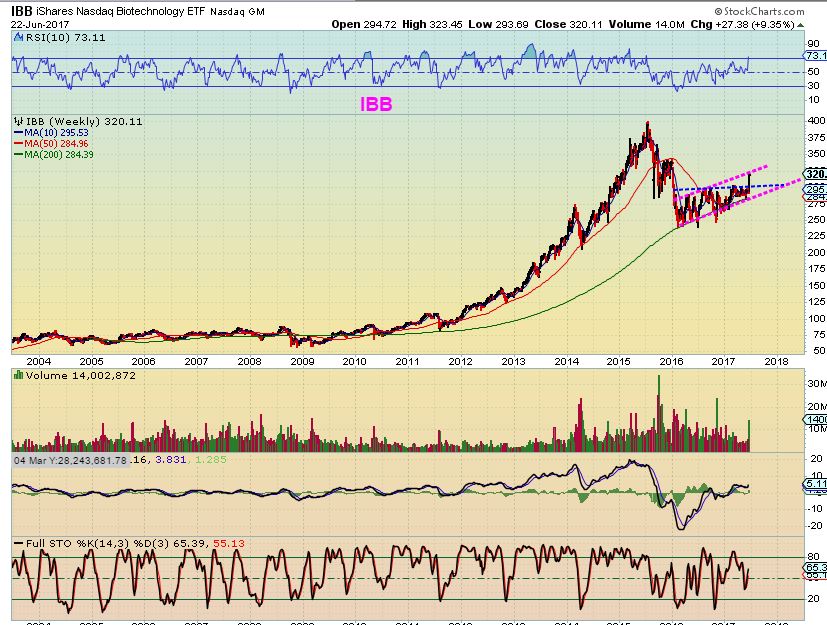The width and height of the screenshot is (827, 625).
Task: Click the 3.831 MACD signal value
Action: [170, 460]
